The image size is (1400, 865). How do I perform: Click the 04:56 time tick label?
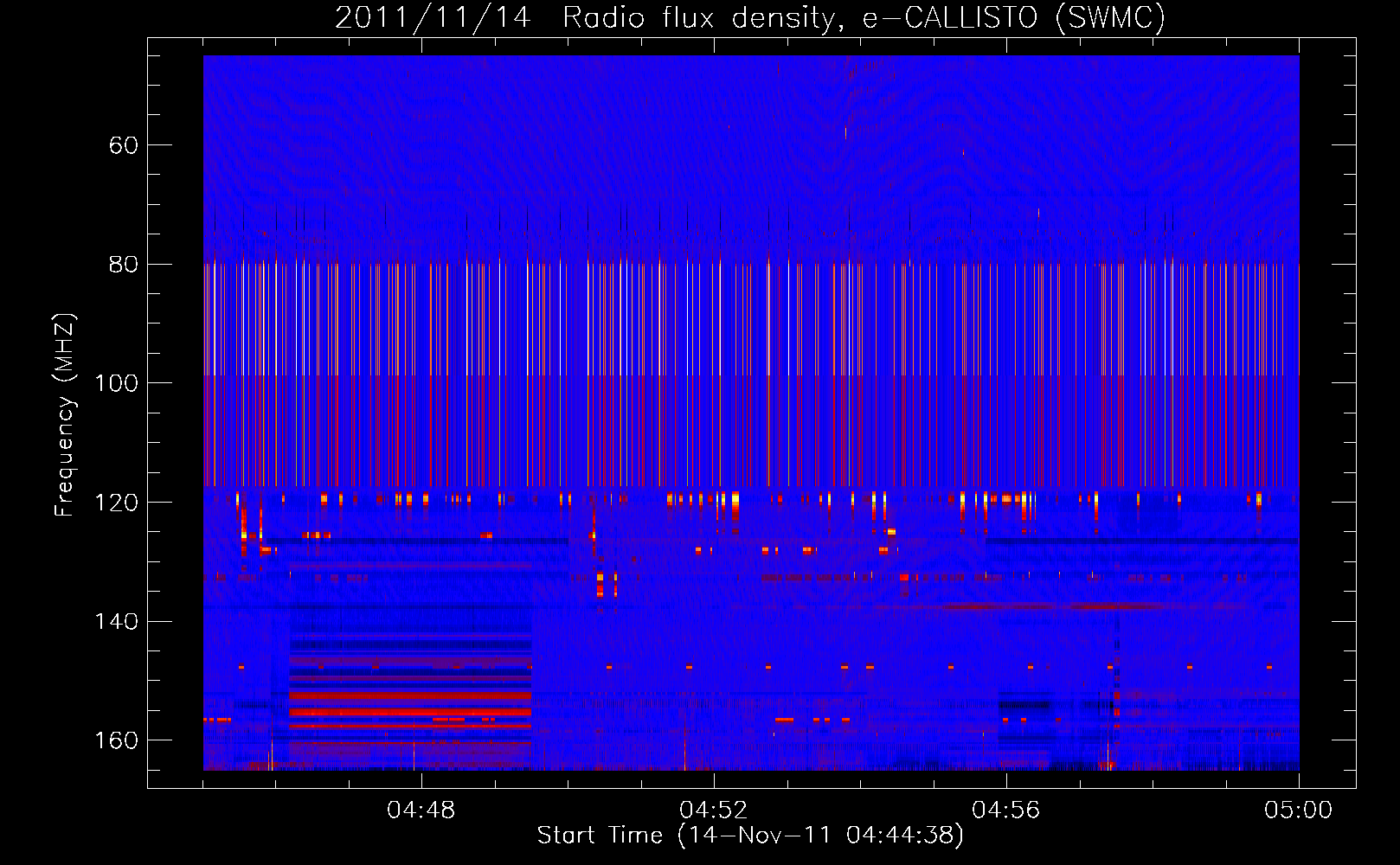click(1006, 811)
